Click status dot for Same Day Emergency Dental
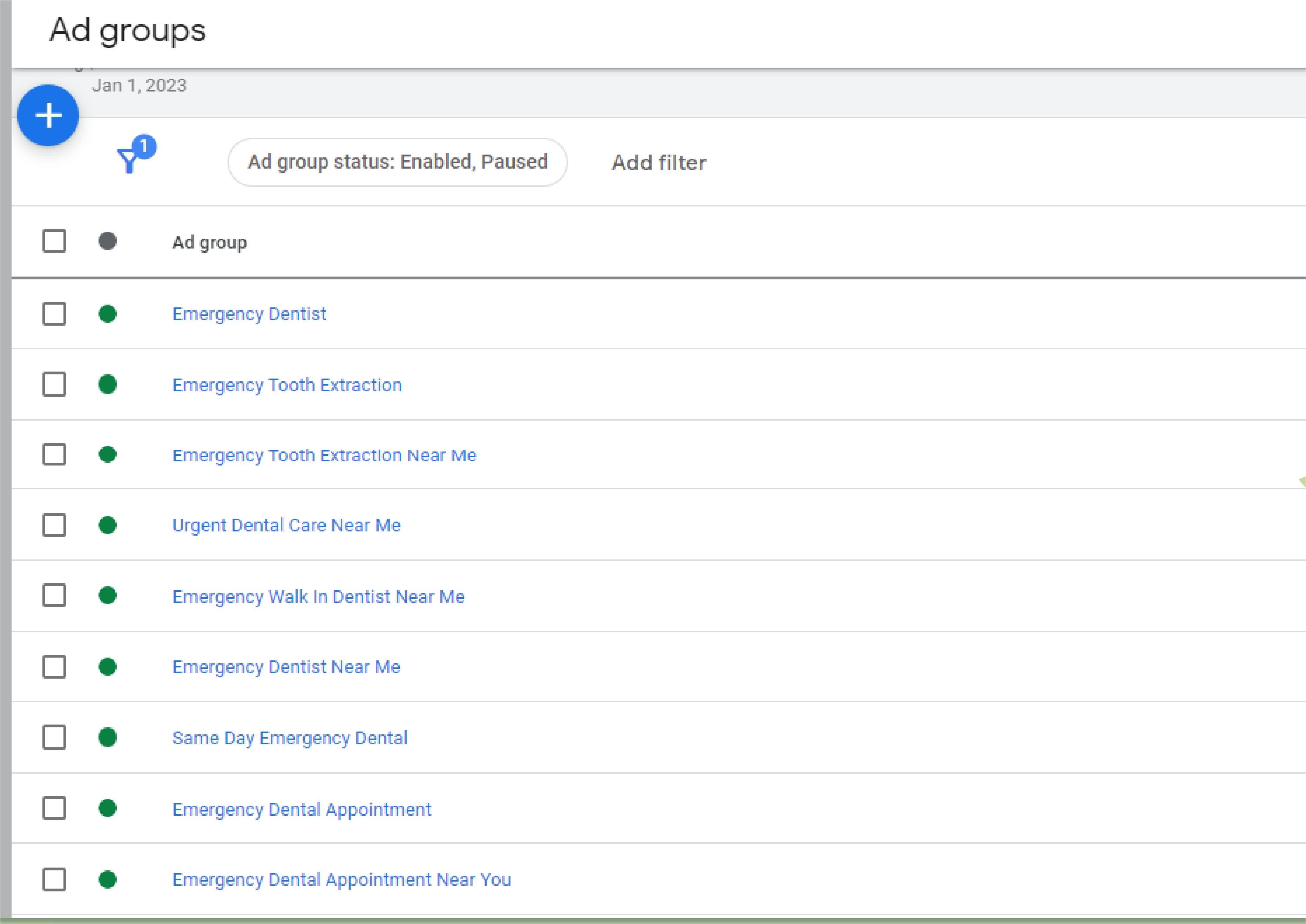Image resolution: width=1306 pixels, height=924 pixels. [x=108, y=737]
